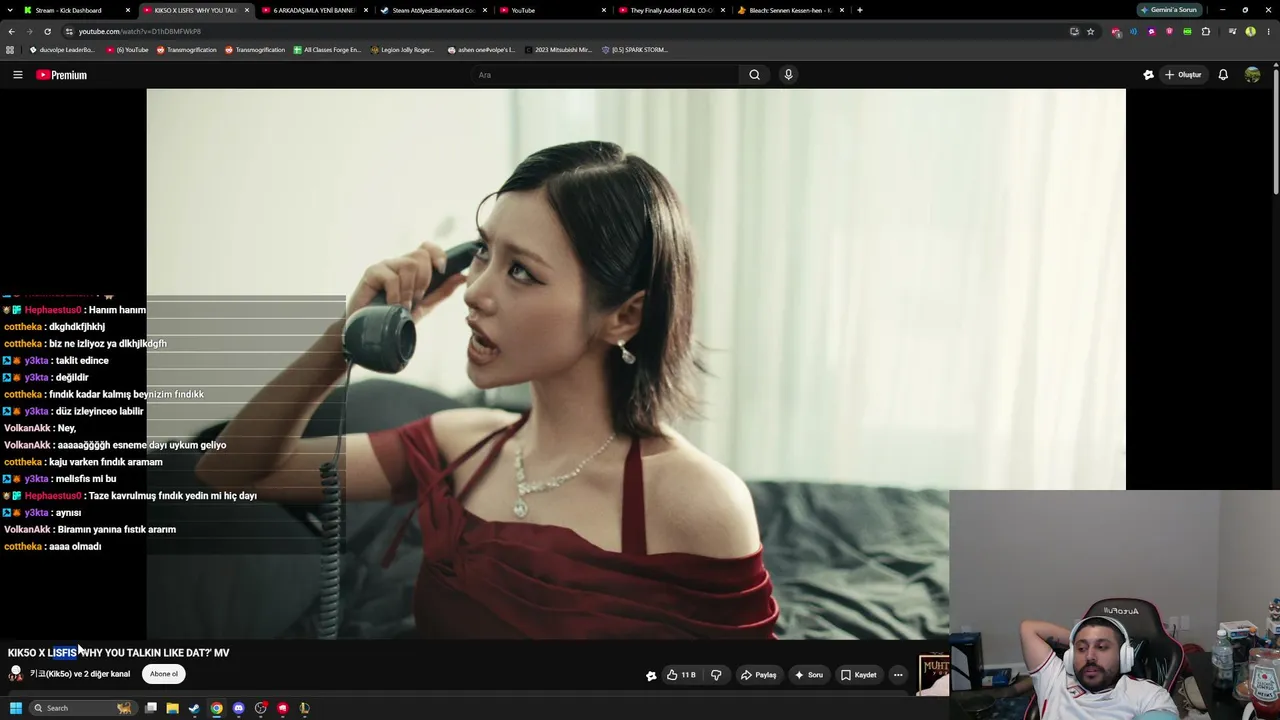Click chat message 'aaaa olmadı'
1280x720 pixels.
(x=75, y=547)
